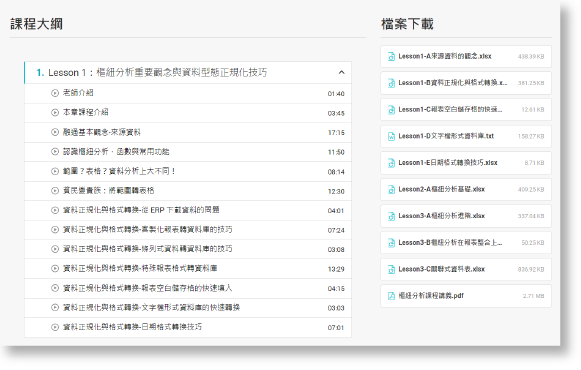Click file icon of Lesson3-C xlsx
Screen dimensions: 581x370
click(391, 269)
